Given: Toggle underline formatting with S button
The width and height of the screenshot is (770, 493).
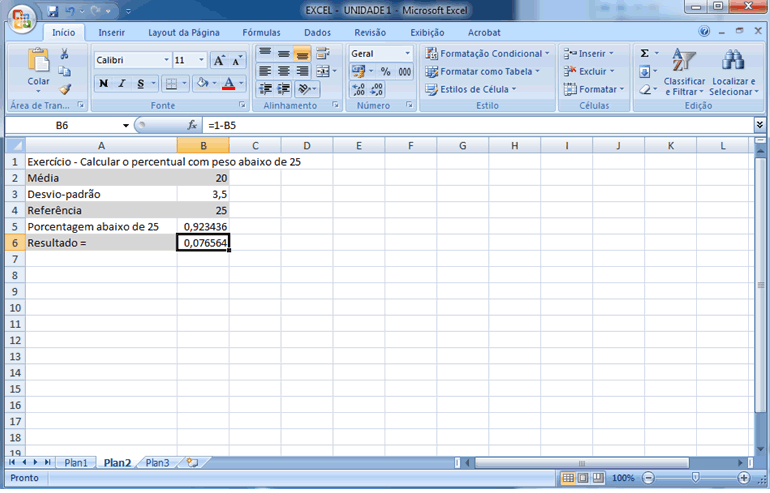Looking at the screenshot, I should click(x=140, y=84).
